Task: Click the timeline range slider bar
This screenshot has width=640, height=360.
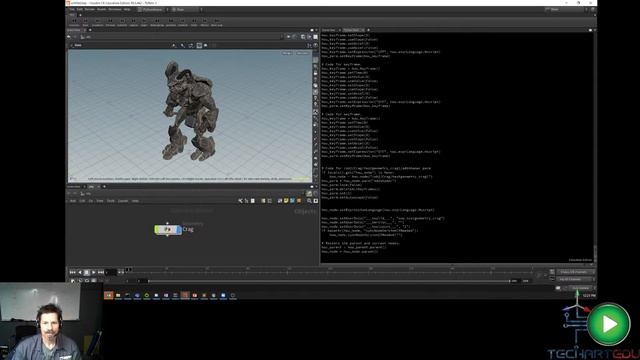Action: point(329,281)
